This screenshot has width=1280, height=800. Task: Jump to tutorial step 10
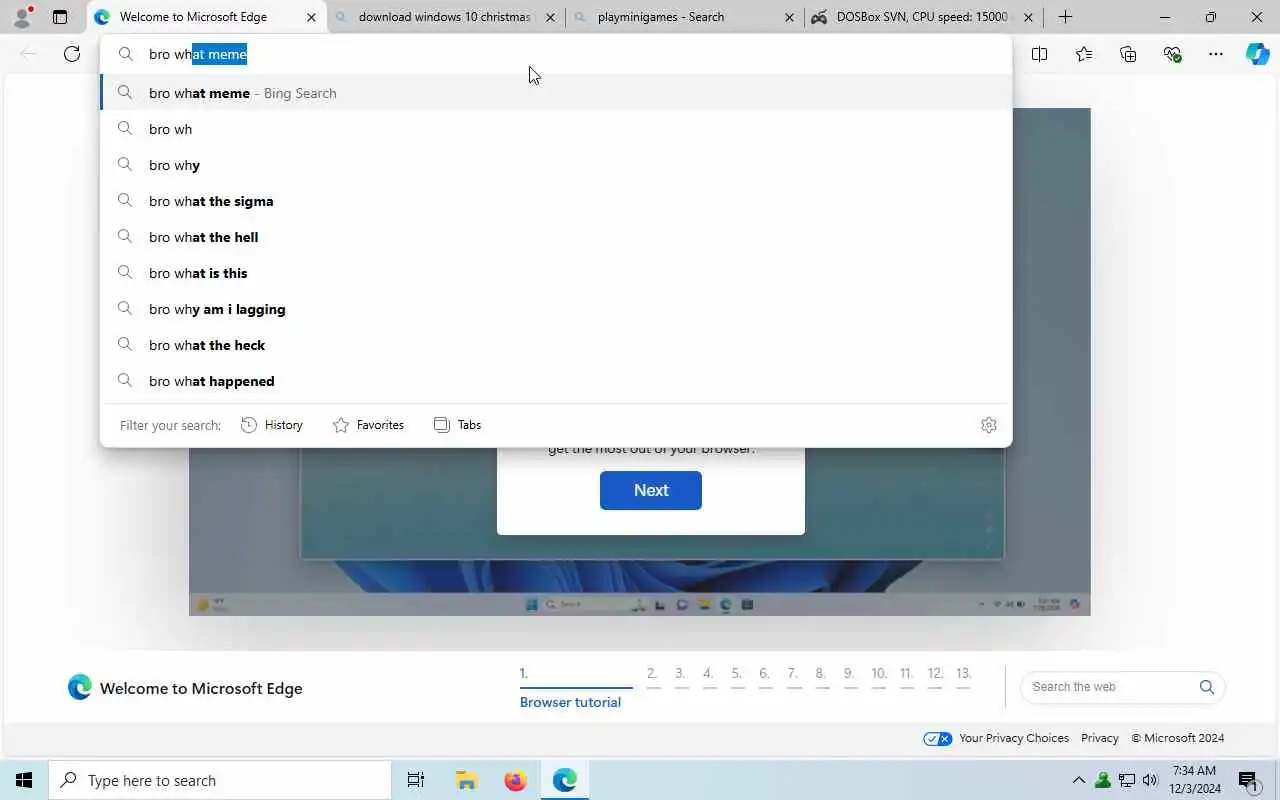[879, 677]
